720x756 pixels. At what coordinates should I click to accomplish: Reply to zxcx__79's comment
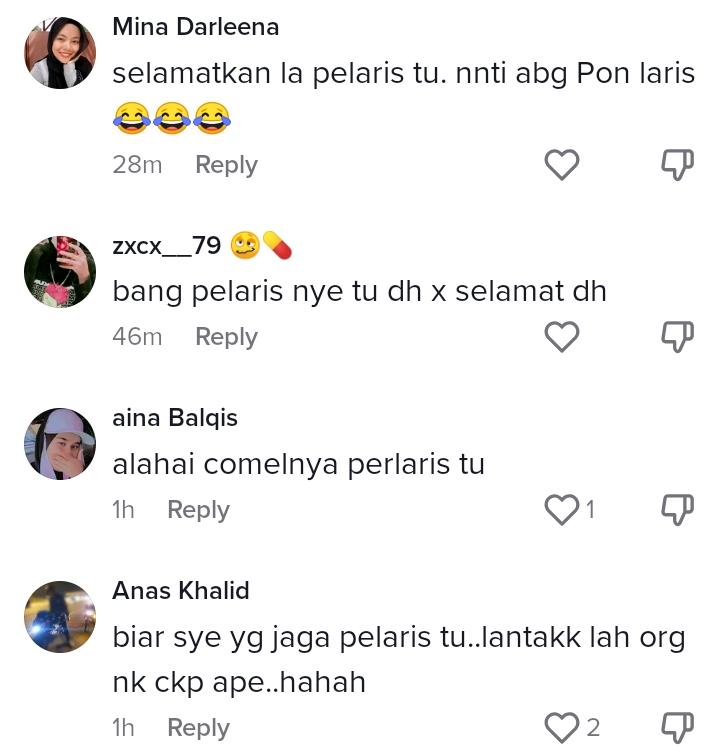(x=226, y=337)
